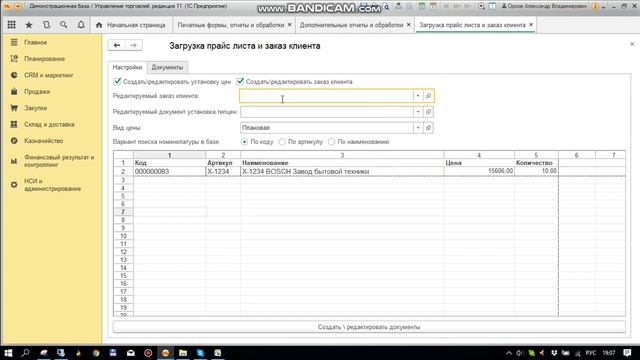Close the form with X button
640x360 pixels.
632,44
